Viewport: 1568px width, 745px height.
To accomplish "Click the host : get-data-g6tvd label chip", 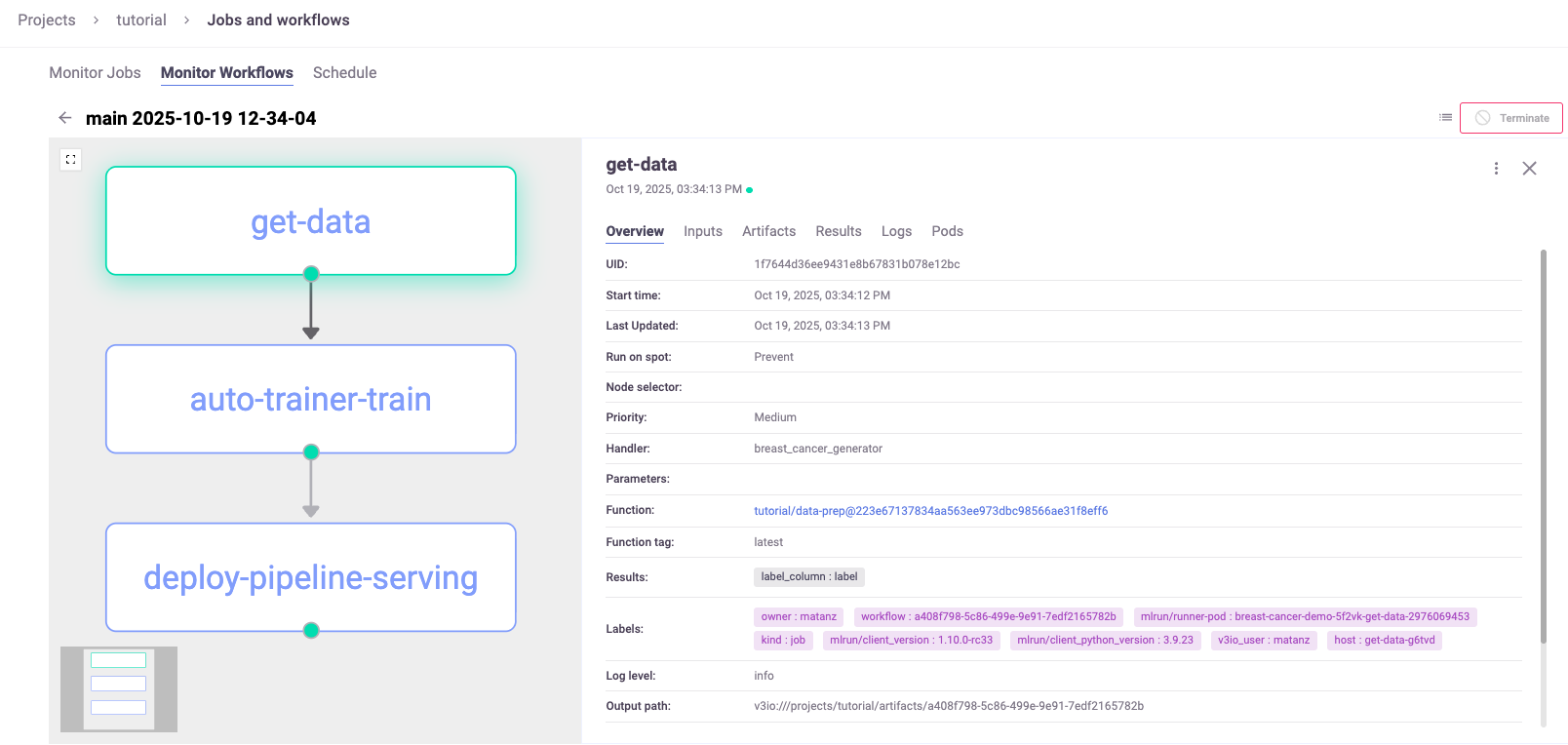I will pyautogui.click(x=1385, y=641).
